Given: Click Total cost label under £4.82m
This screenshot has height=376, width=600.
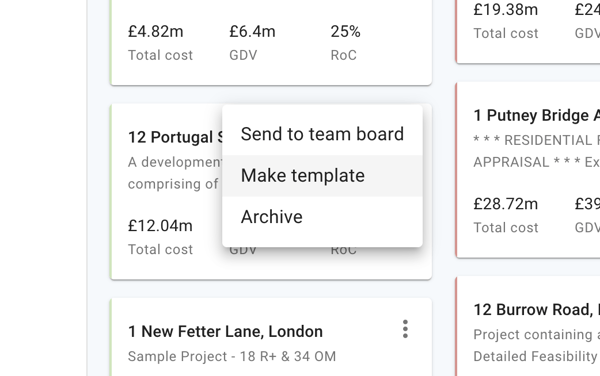Looking at the screenshot, I should [x=160, y=55].
